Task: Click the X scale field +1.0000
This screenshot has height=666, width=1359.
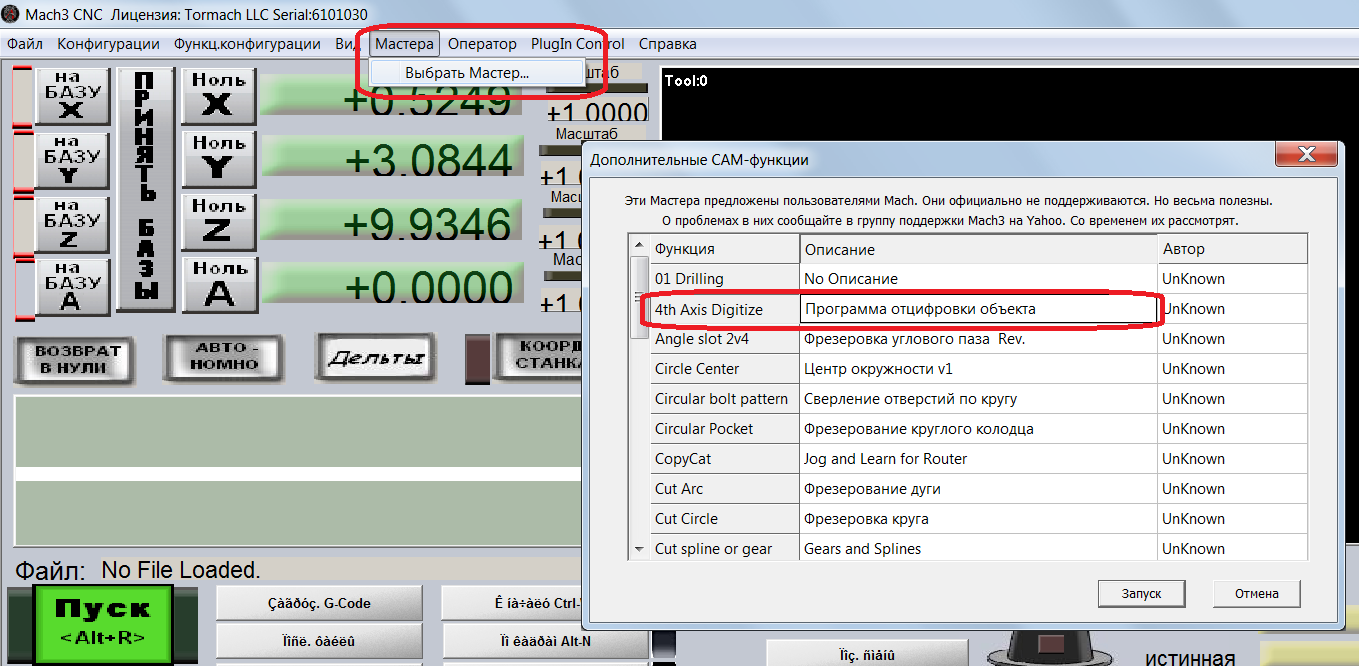Action: (596, 112)
